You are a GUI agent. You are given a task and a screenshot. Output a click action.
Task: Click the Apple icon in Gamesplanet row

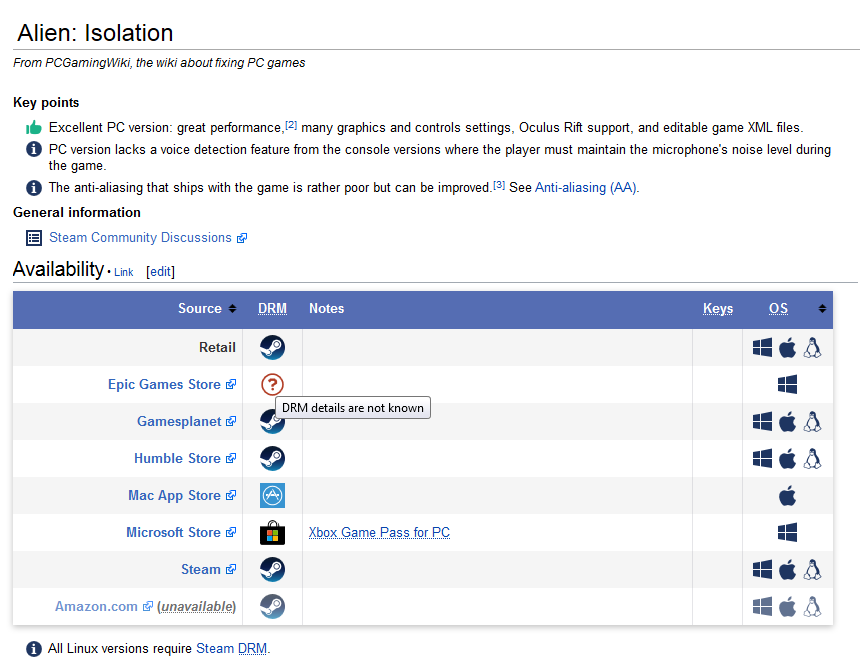[788, 421]
